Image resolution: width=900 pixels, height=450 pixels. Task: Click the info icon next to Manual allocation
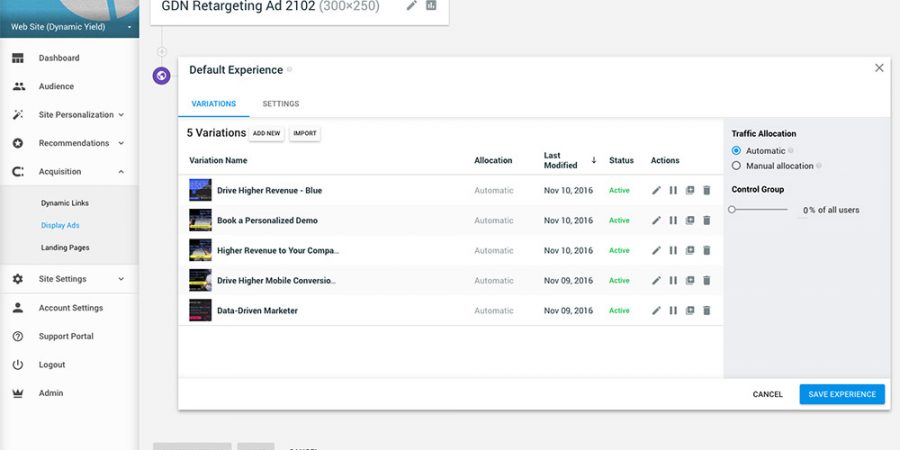[x=819, y=166]
